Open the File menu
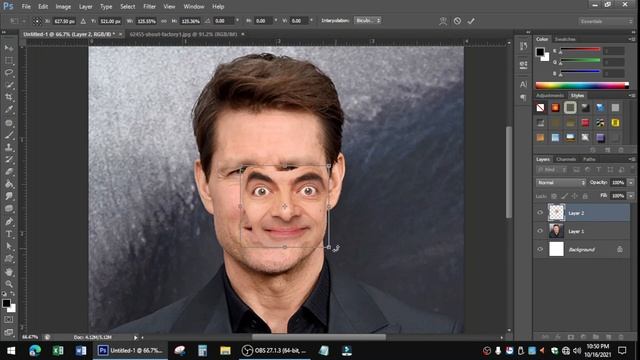Image resolution: width=640 pixels, height=360 pixels. point(26,7)
